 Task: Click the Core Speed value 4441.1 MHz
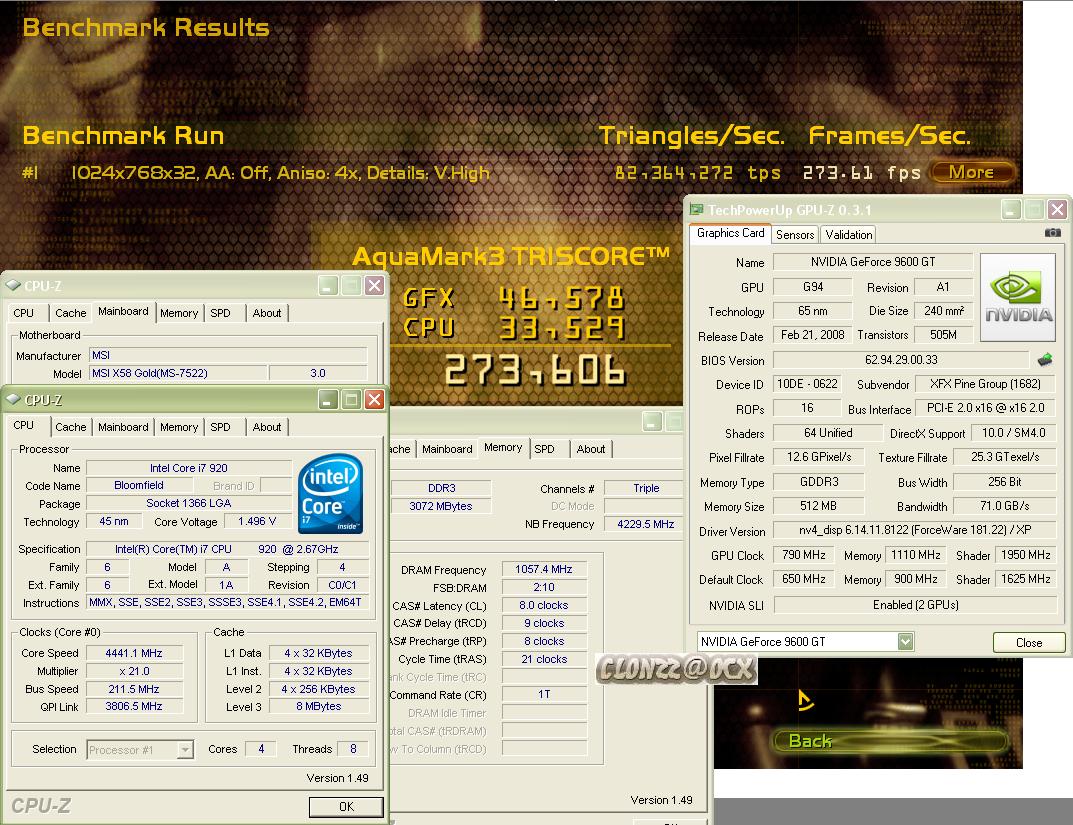pyautogui.click(x=134, y=653)
